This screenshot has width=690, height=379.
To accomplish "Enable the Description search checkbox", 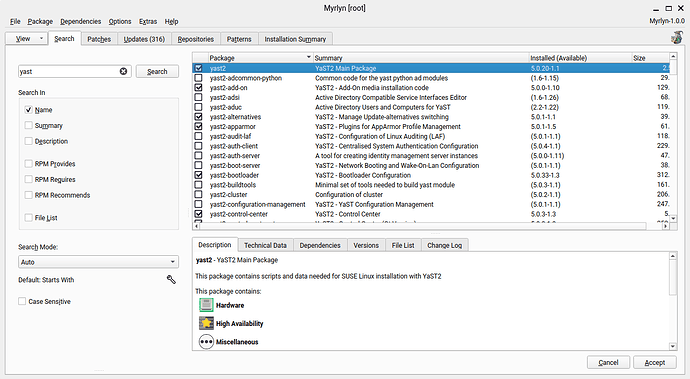I will (x=29, y=141).
